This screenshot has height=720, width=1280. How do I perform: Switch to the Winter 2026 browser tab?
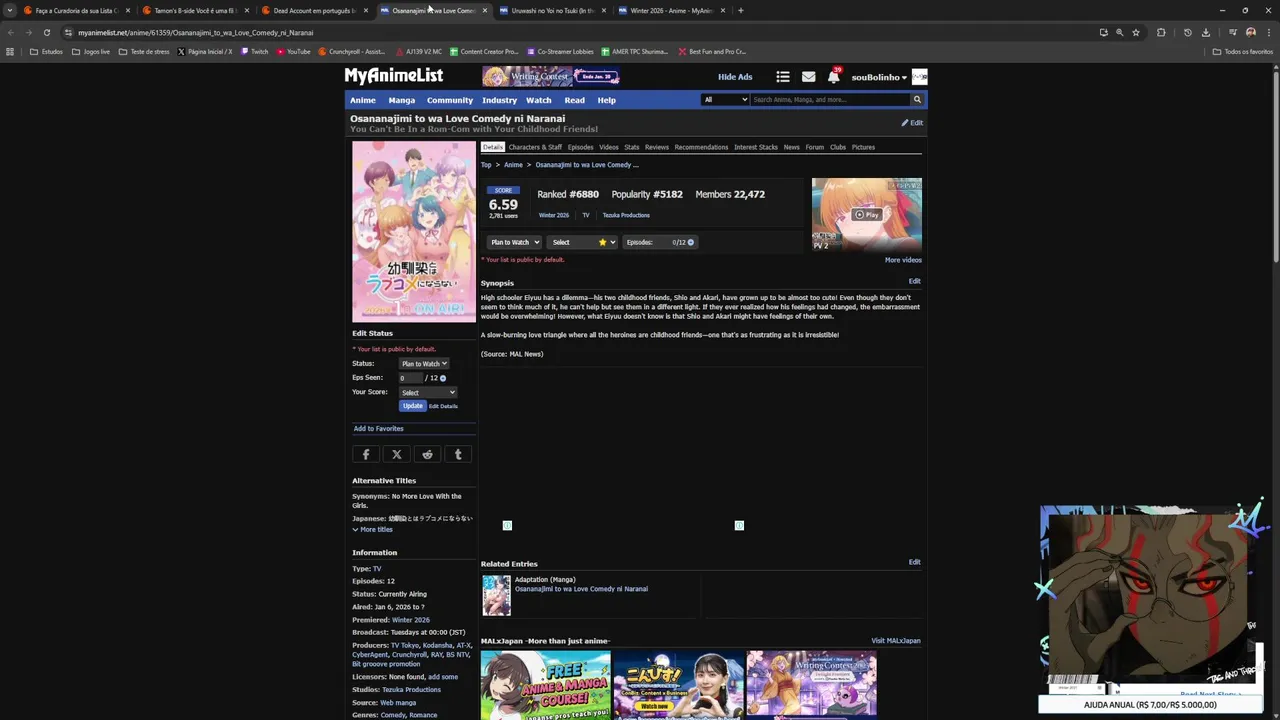point(671,10)
